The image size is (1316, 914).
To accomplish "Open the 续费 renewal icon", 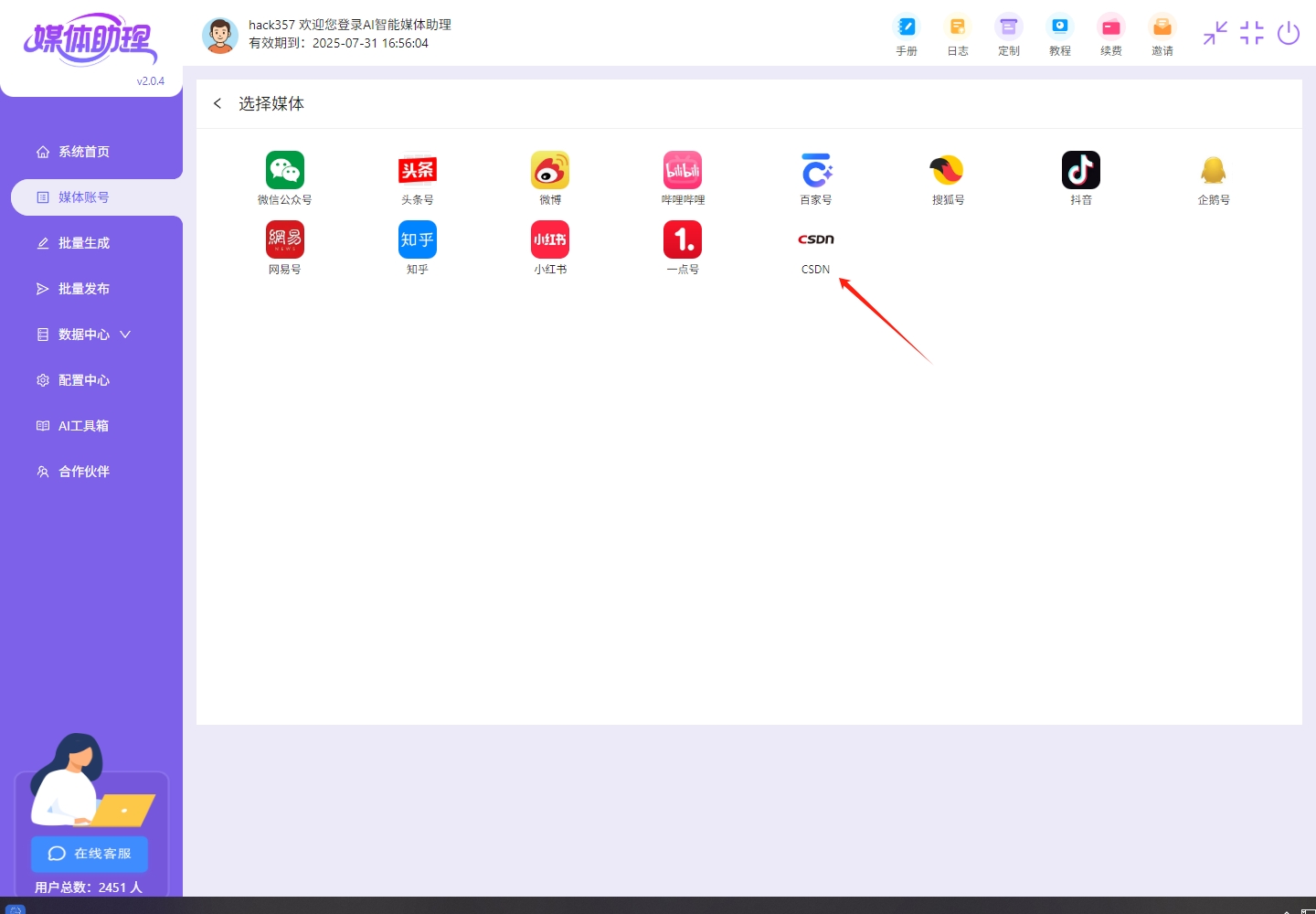I will pos(1111,27).
